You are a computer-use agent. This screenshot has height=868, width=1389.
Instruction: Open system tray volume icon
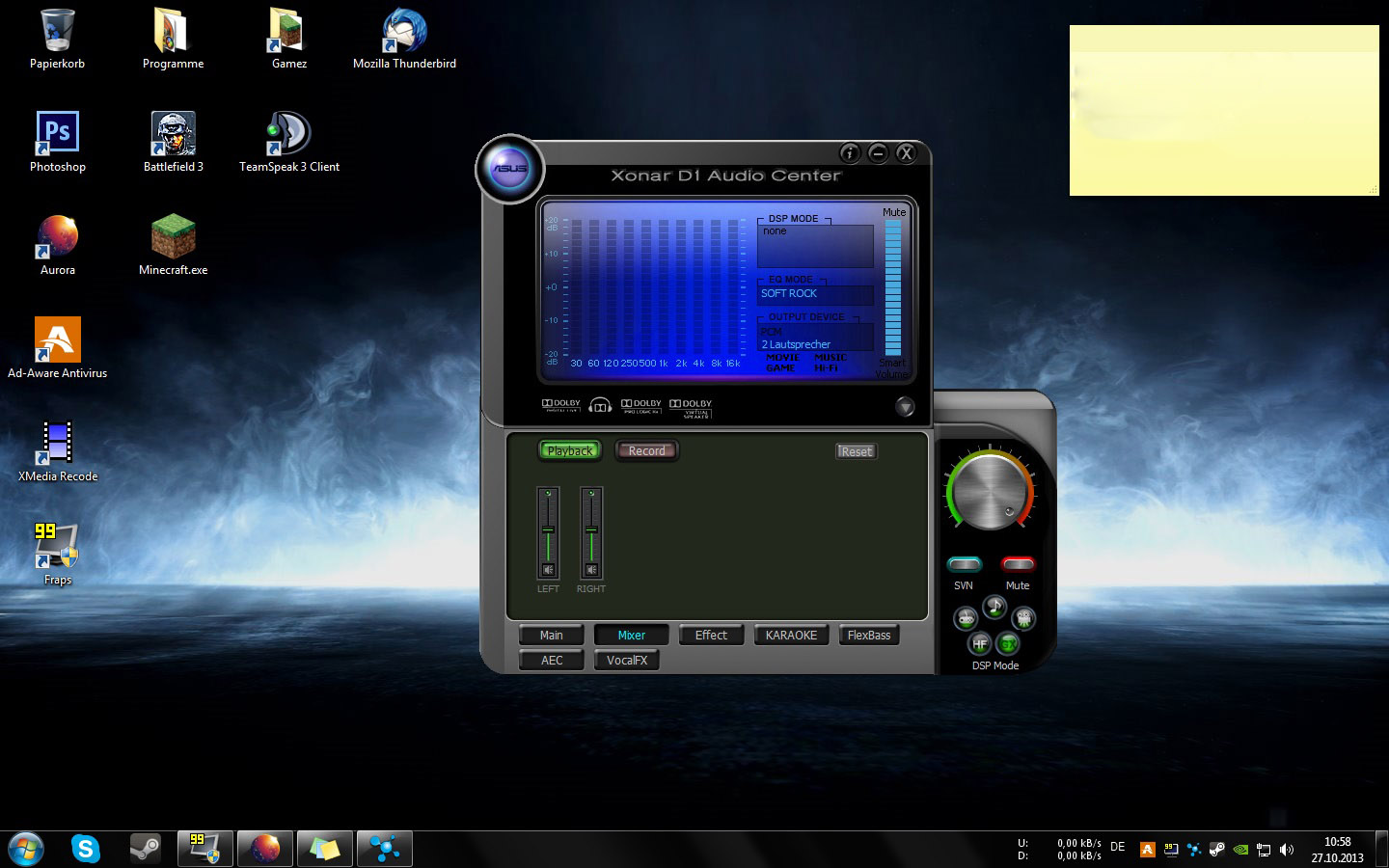1287,850
